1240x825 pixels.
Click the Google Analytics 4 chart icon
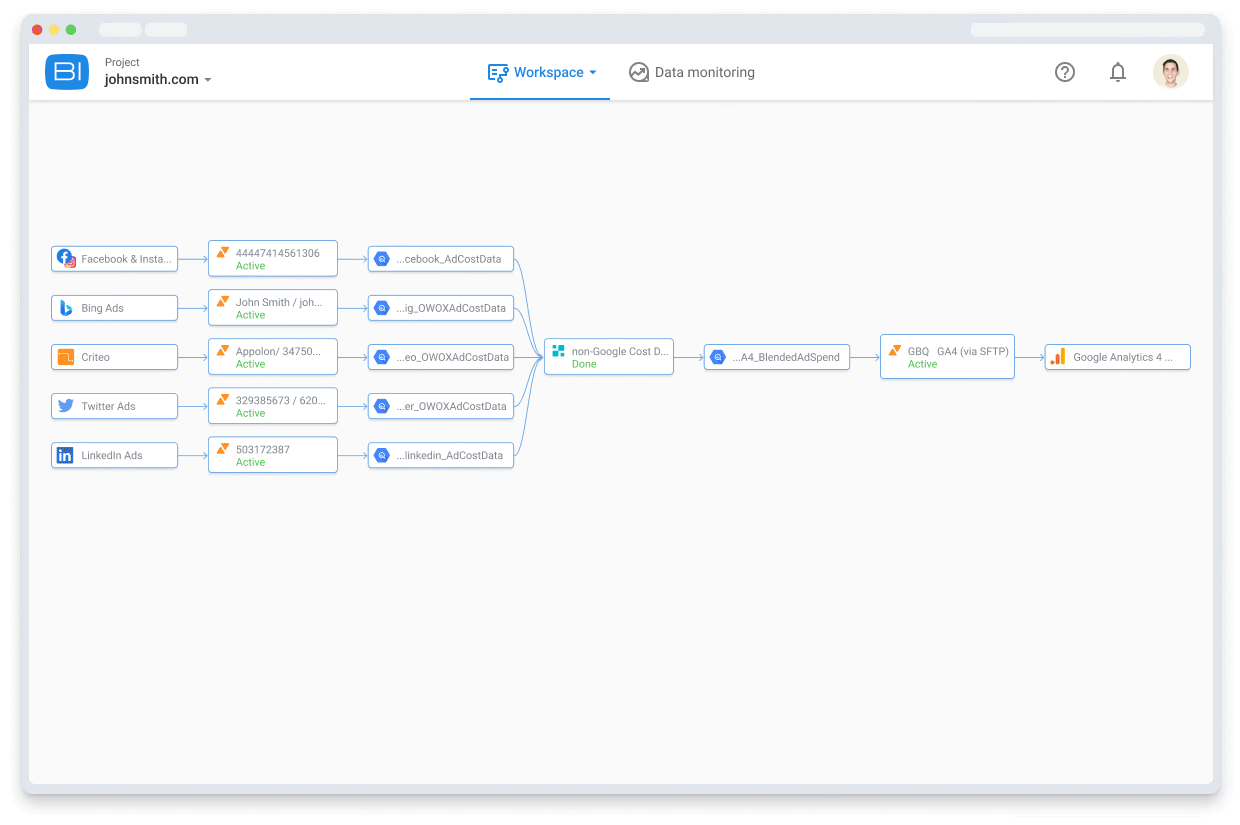coord(1058,357)
